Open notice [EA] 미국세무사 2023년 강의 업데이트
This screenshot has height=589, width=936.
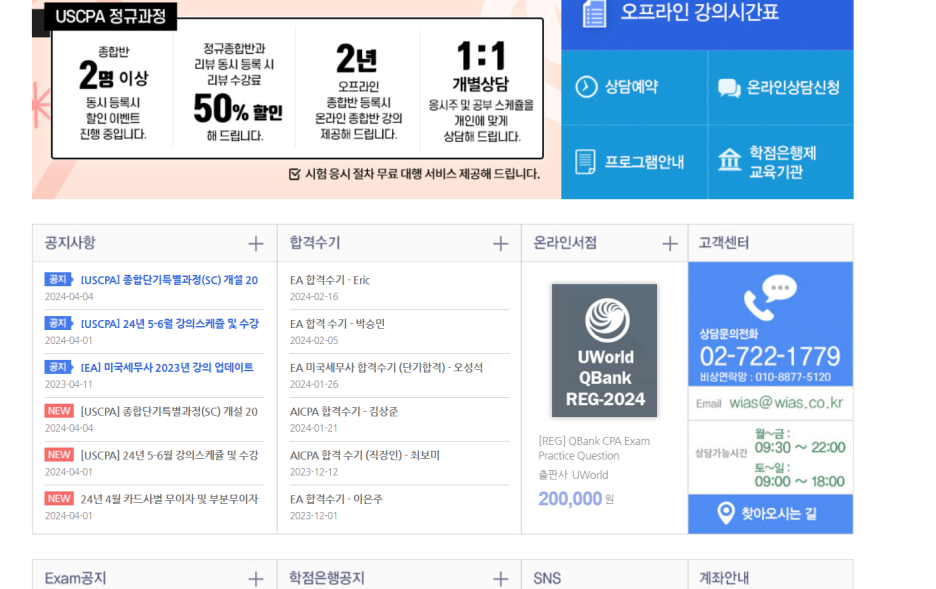point(167,368)
